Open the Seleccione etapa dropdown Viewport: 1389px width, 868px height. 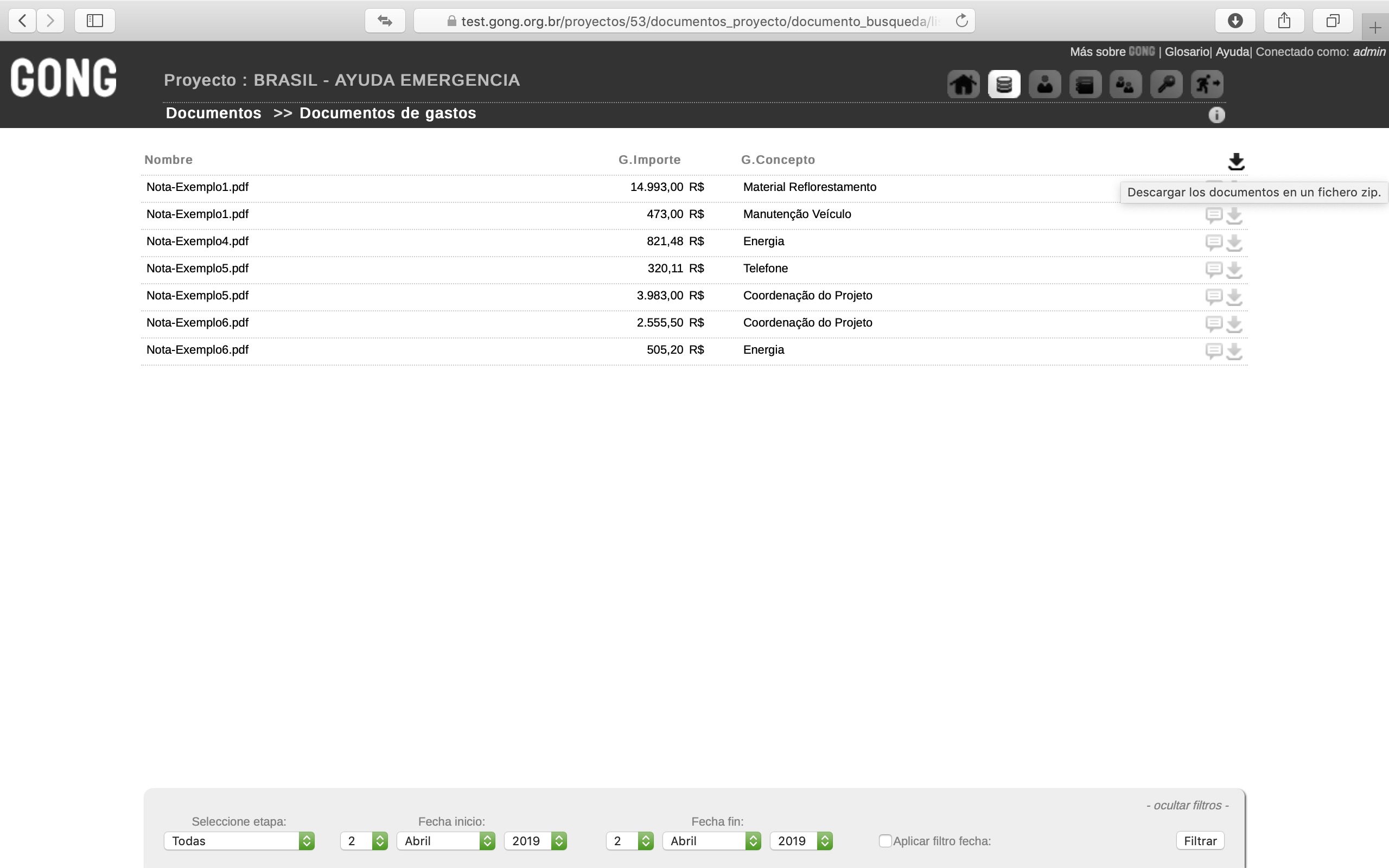[x=239, y=840]
